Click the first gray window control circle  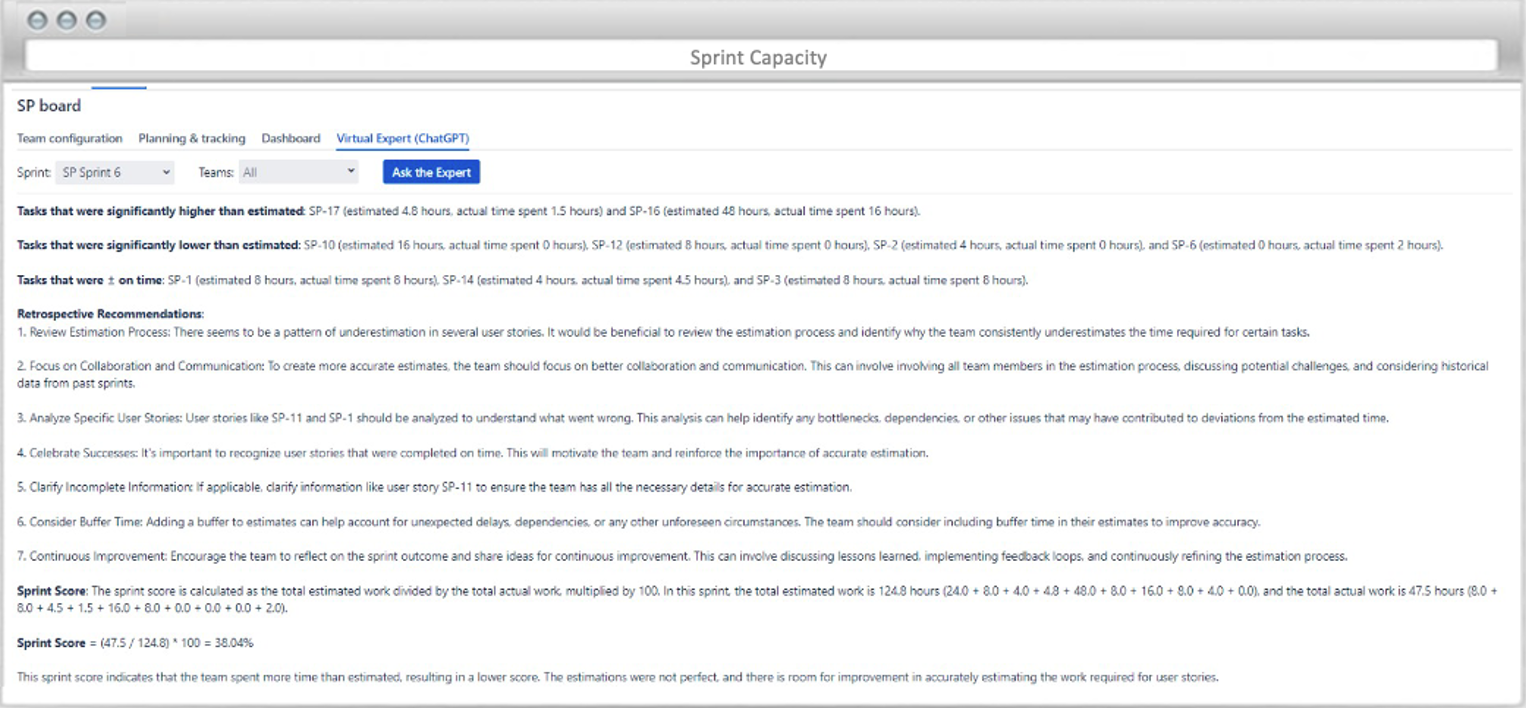38,20
